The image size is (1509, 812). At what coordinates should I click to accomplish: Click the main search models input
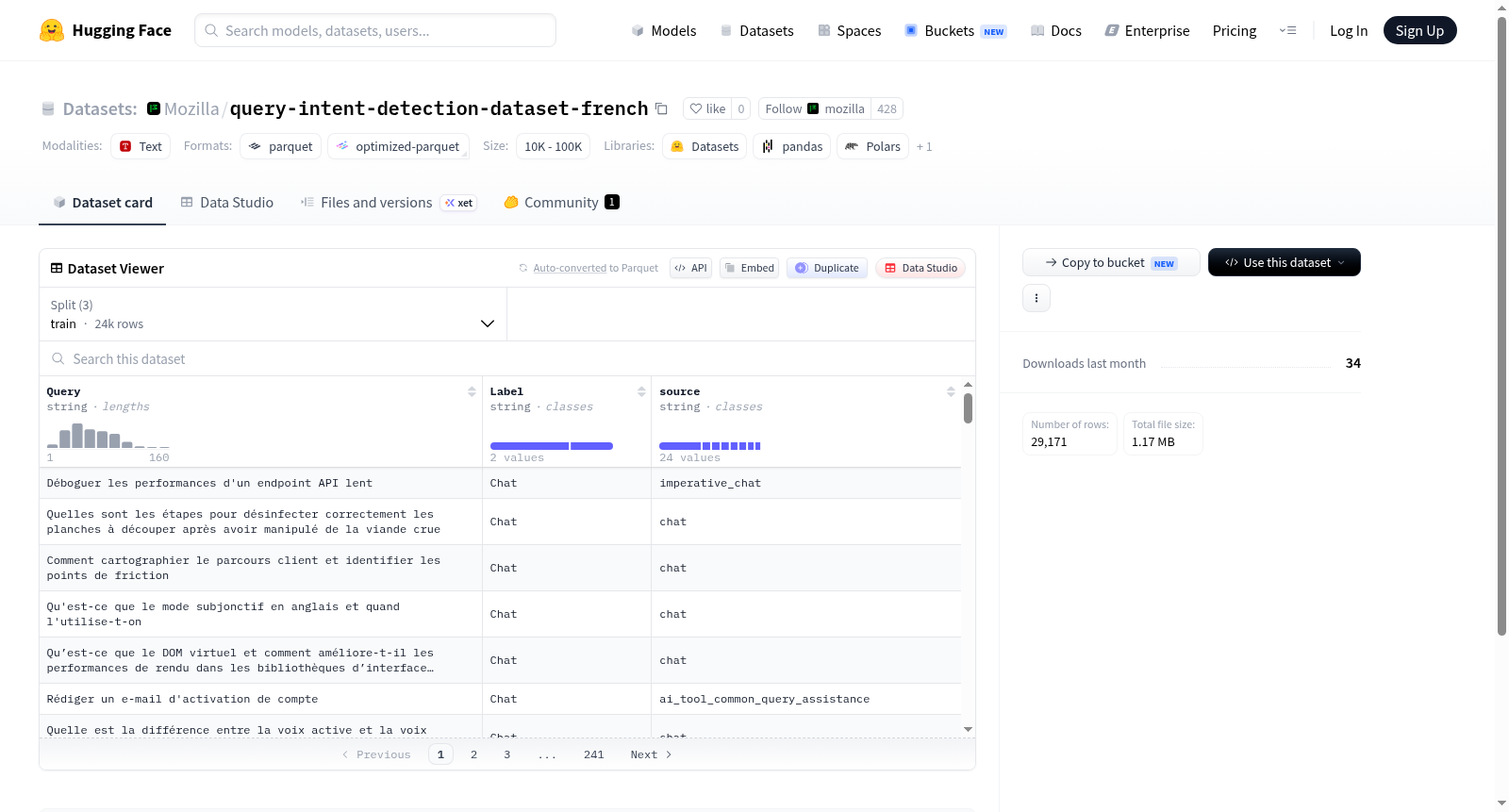point(375,30)
